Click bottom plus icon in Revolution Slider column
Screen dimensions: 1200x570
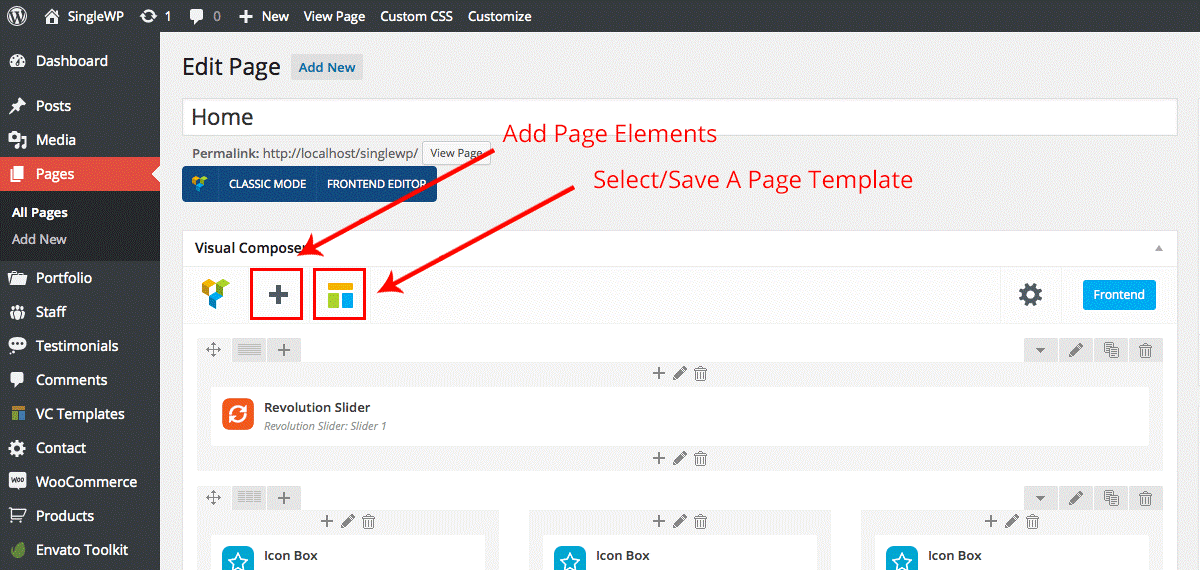tap(659, 458)
